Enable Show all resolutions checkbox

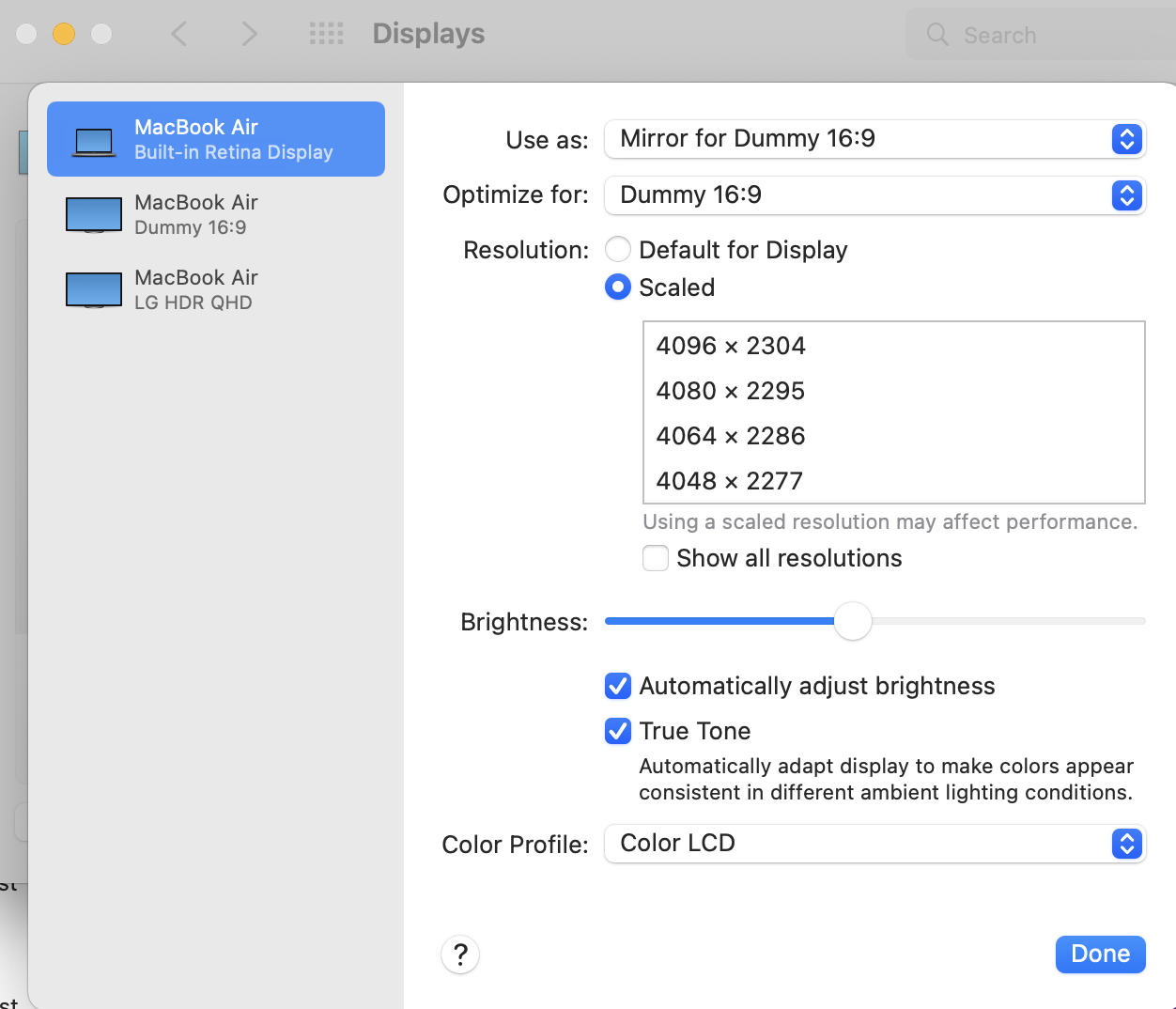[x=656, y=558]
